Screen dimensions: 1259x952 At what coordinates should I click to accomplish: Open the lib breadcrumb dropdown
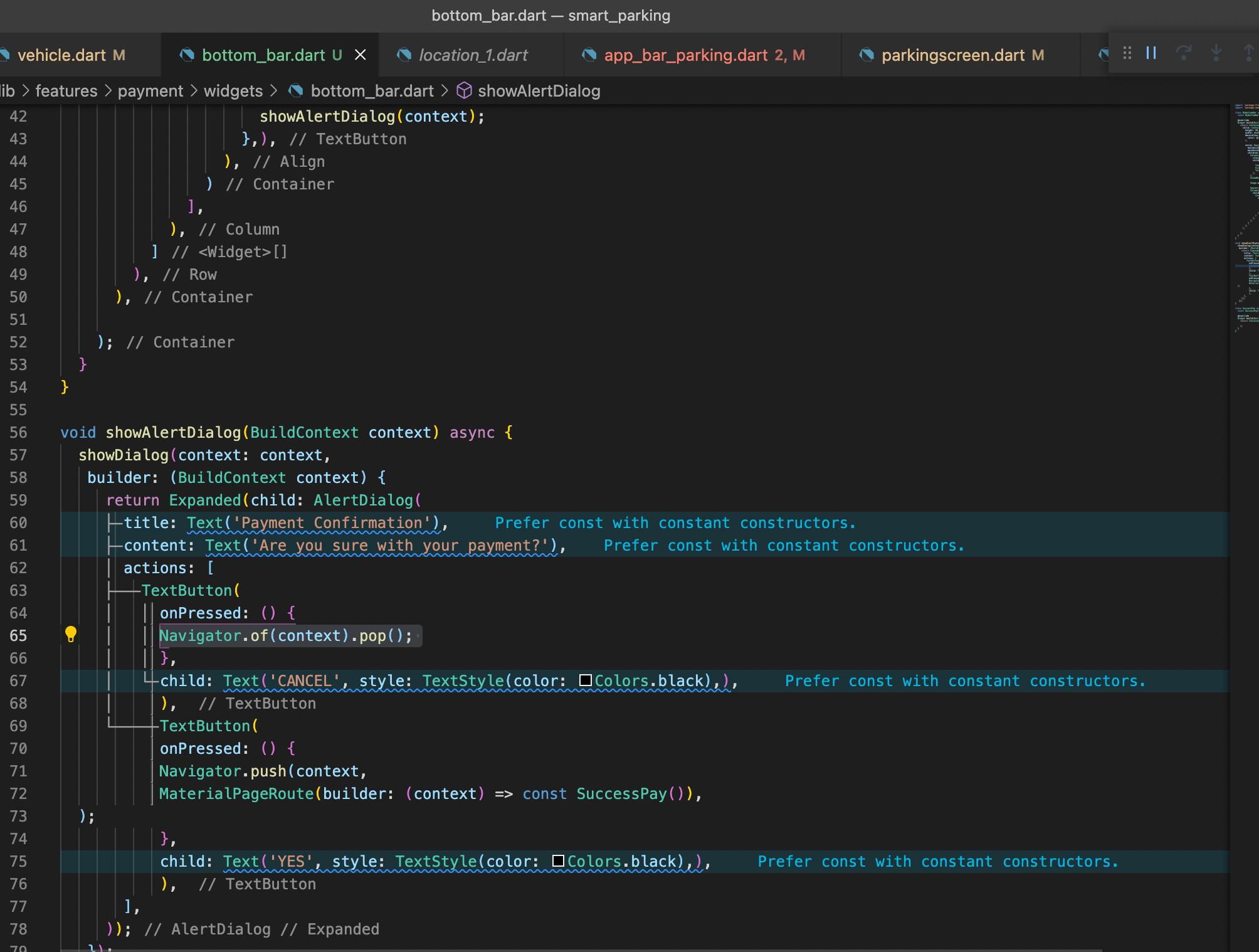click(8, 91)
